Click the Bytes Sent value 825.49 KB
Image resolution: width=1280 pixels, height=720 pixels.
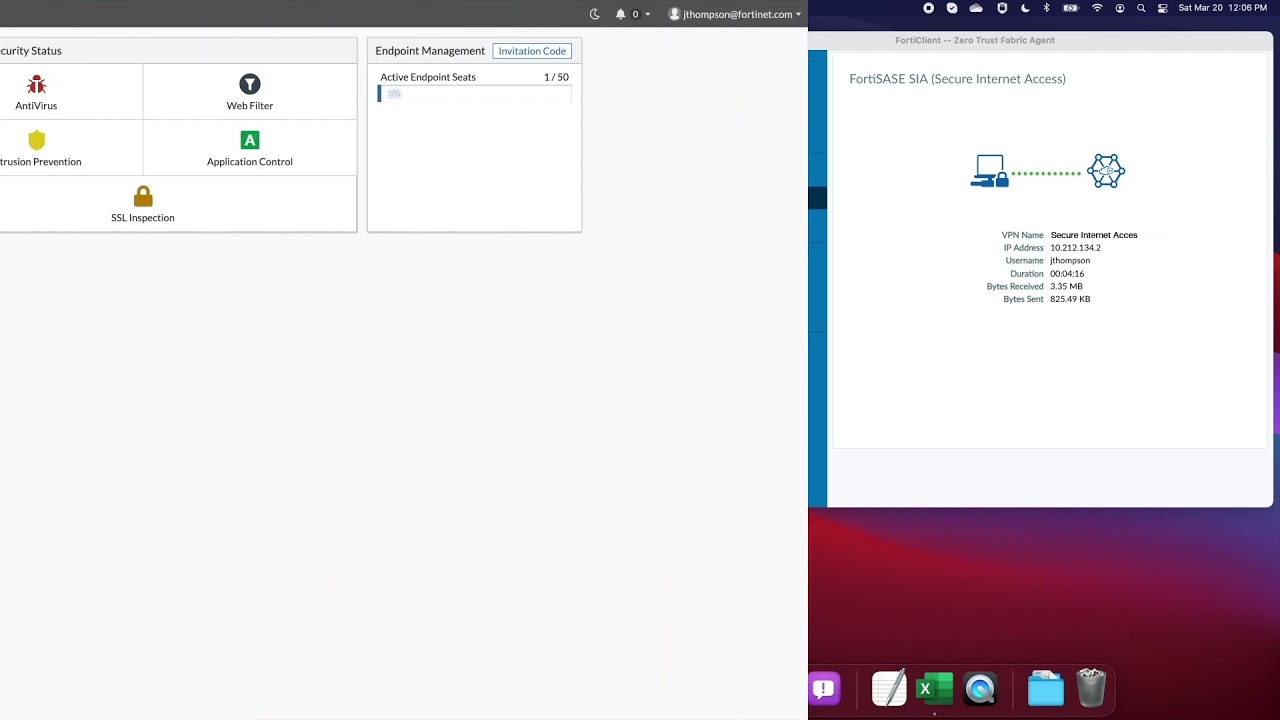pos(1070,299)
